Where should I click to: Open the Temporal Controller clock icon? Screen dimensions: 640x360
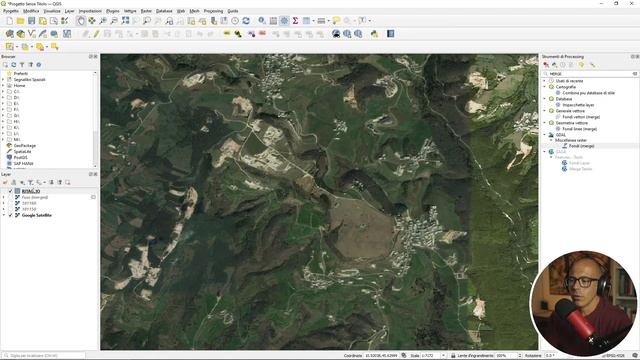point(235,21)
